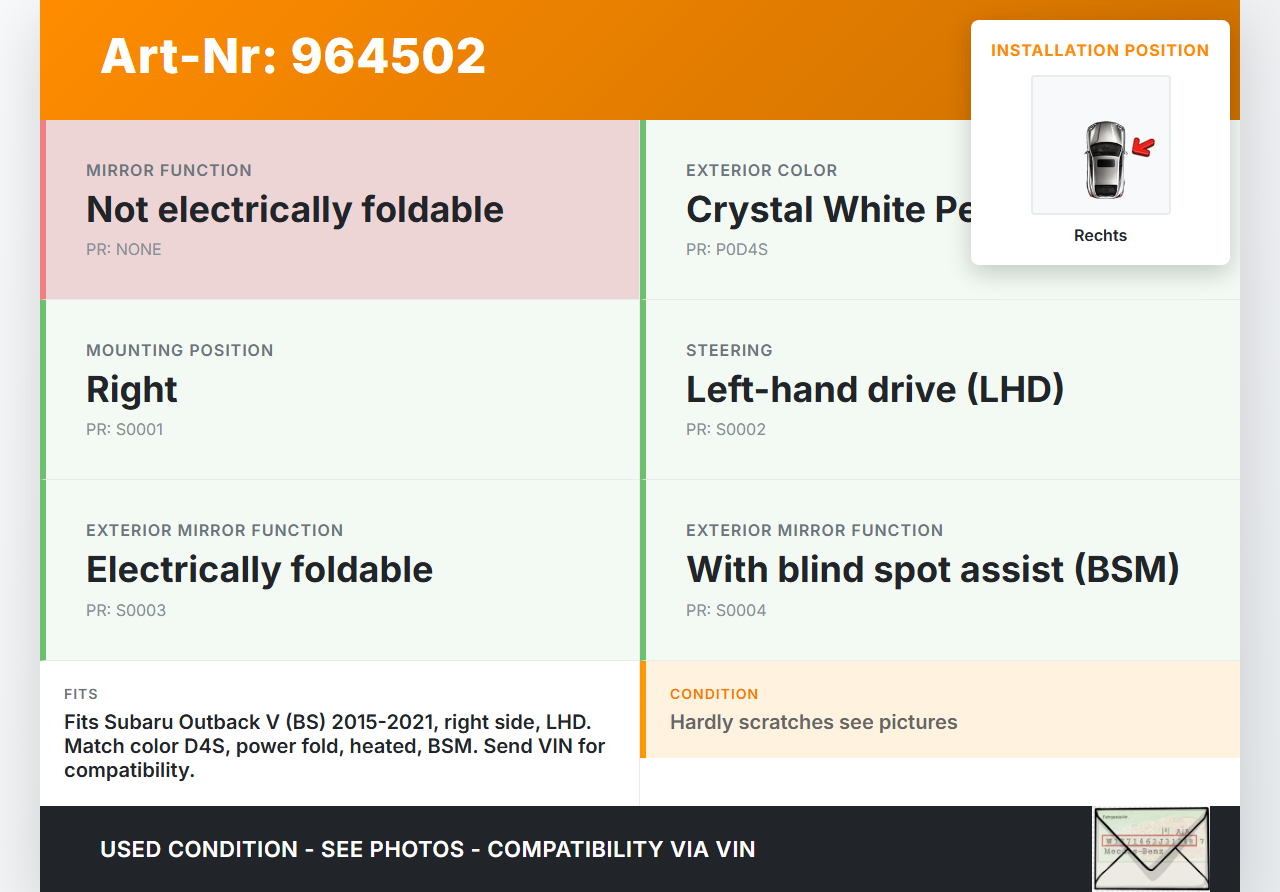Select the blind spot assist (BSM) card
The image size is (1280, 892).
[x=940, y=569]
